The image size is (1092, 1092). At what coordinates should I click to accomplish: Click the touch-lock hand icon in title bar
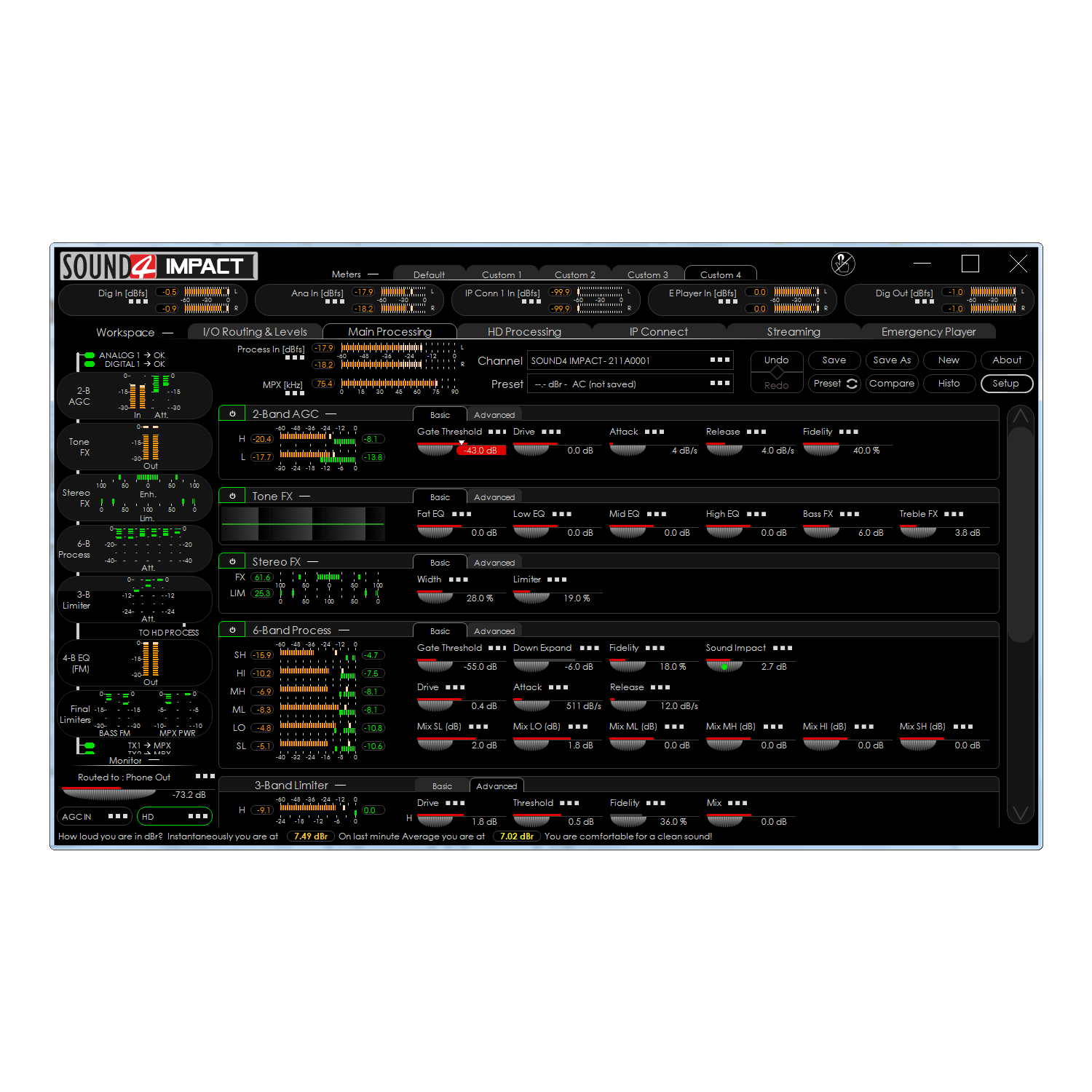[843, 264]
